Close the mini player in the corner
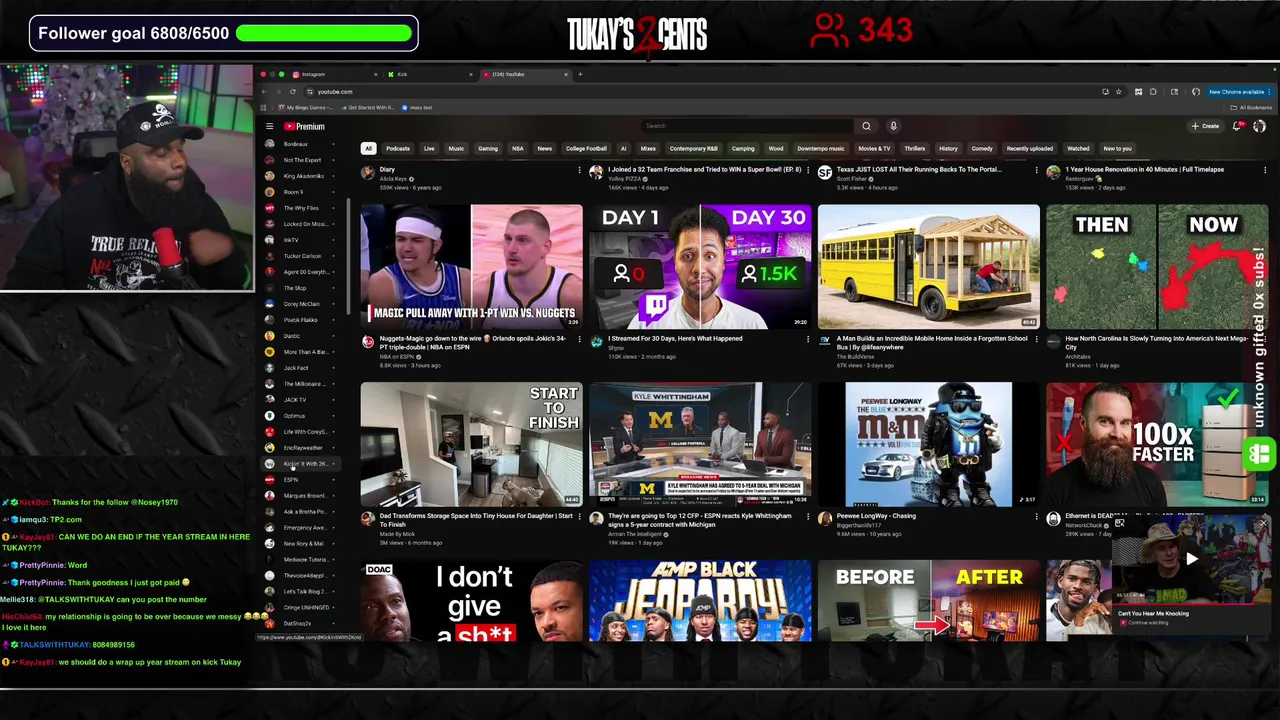 (x=1263, y=523)
